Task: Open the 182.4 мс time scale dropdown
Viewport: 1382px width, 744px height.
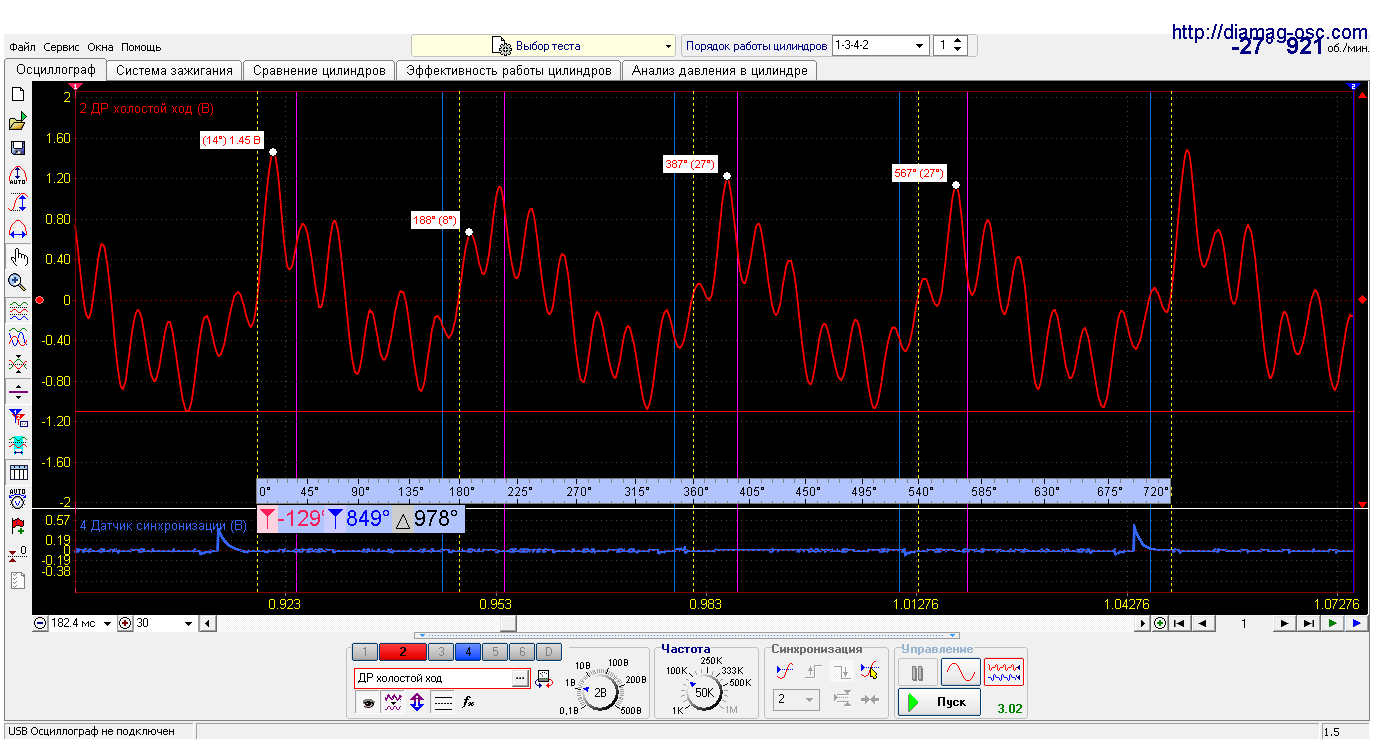Action: coord(108,623)
